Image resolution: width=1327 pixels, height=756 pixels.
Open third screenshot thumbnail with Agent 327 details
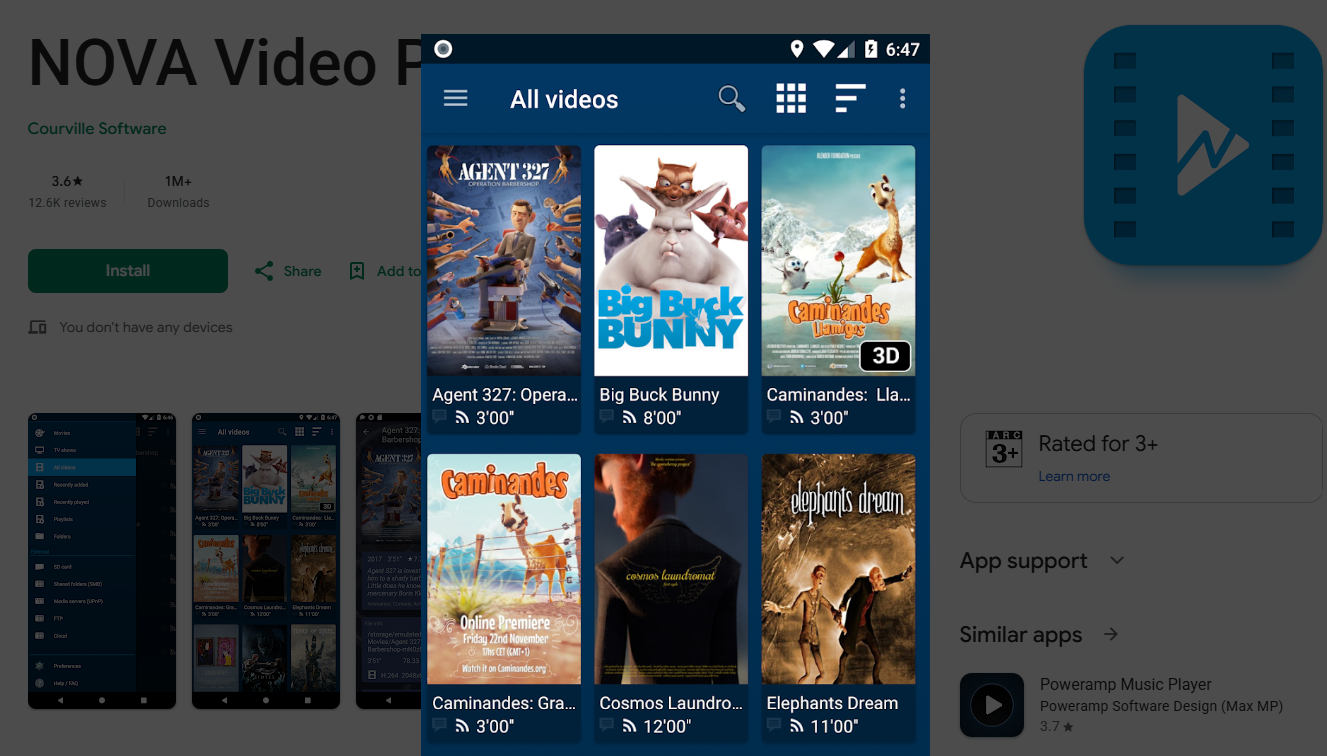pyautogui.click(x=388, y=561)
